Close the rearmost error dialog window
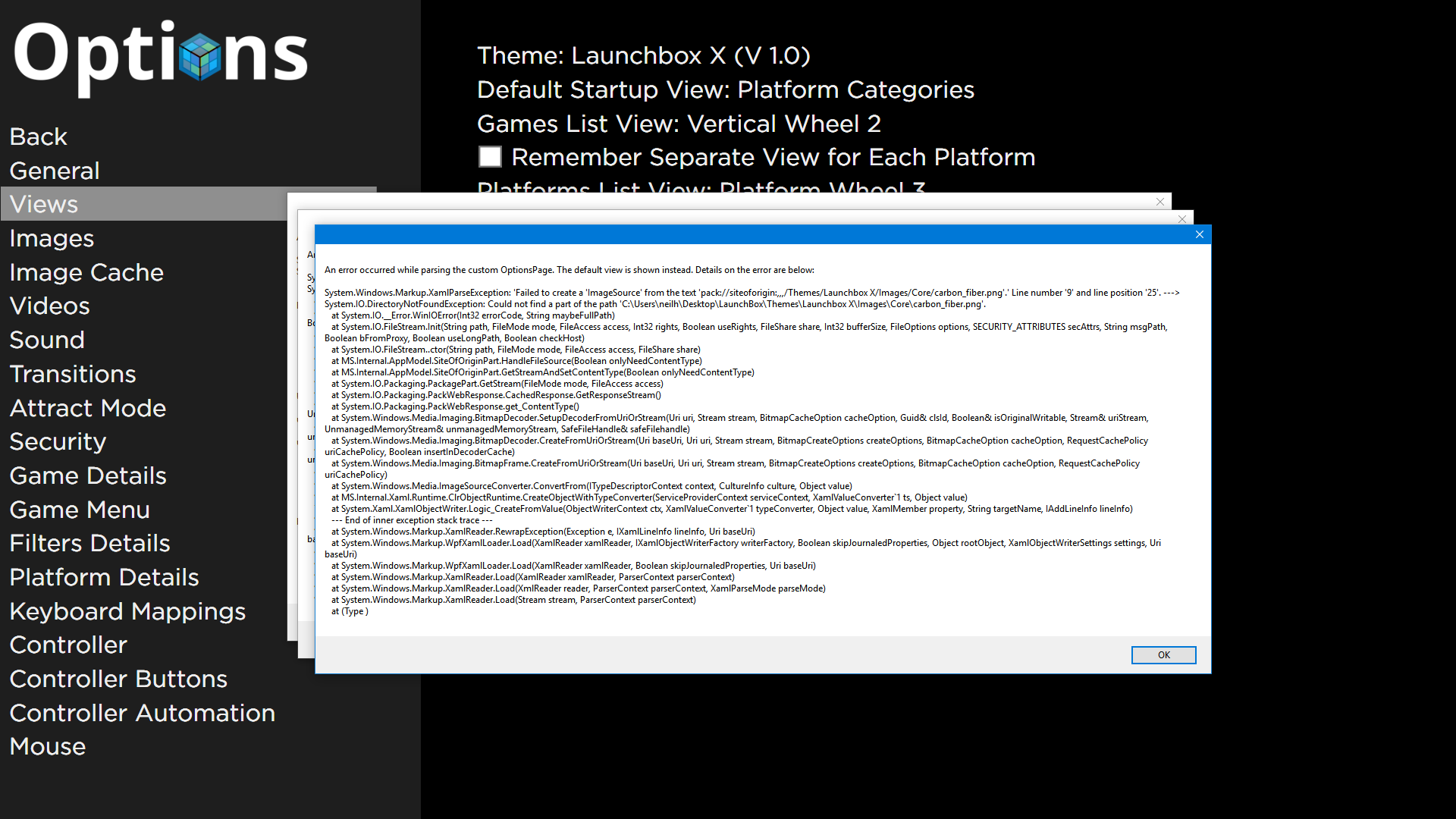This screenshot has height=819, width=1456. (x=1159, y=202)
